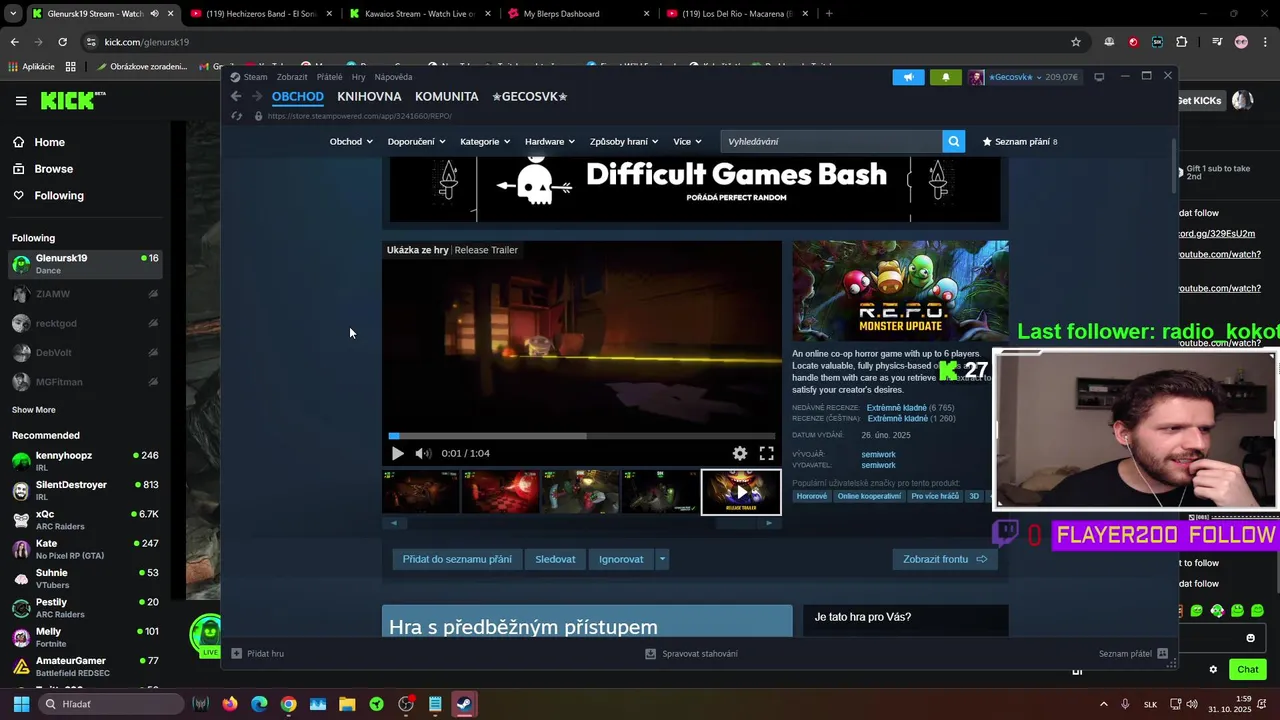The image size is (1280, 720).
Task: Click Windows Start button
Action: (21, 704)
